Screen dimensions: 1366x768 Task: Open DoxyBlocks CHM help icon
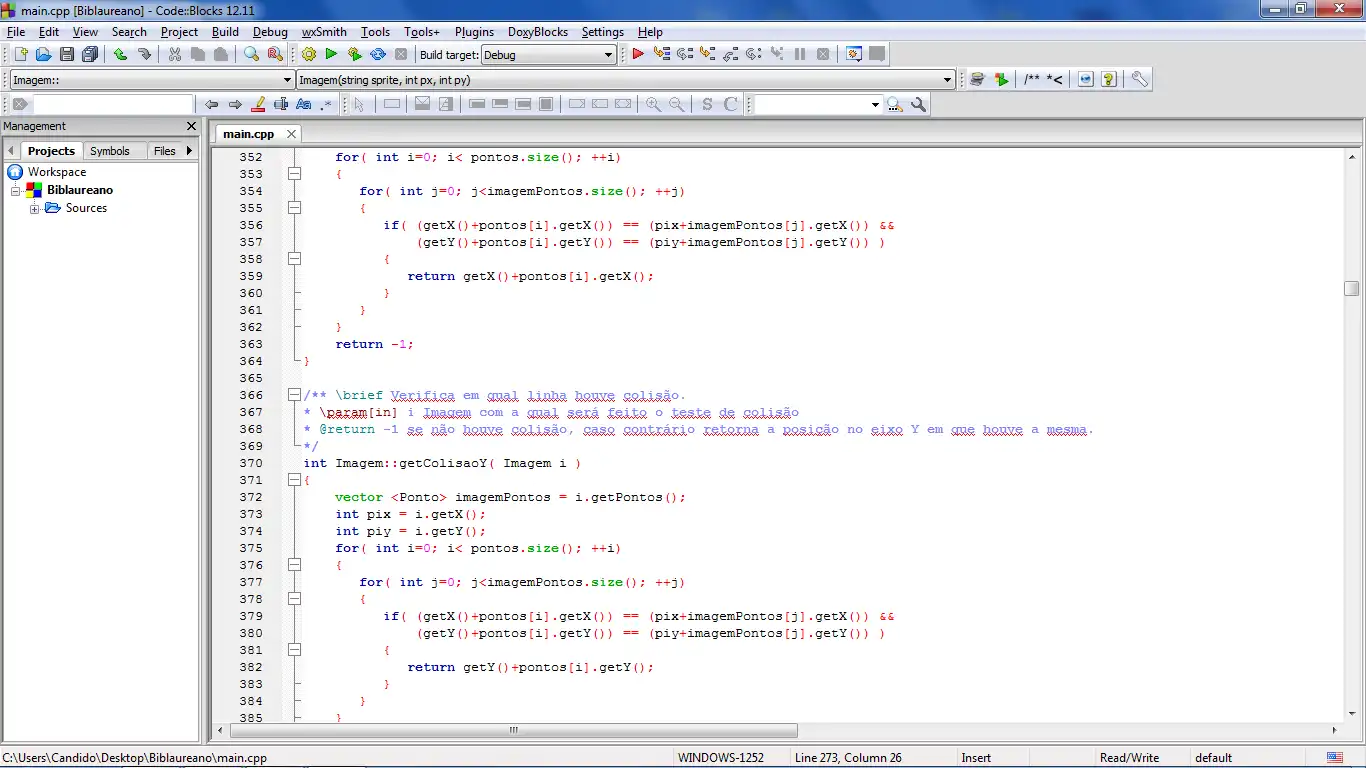pos(1108,79)
